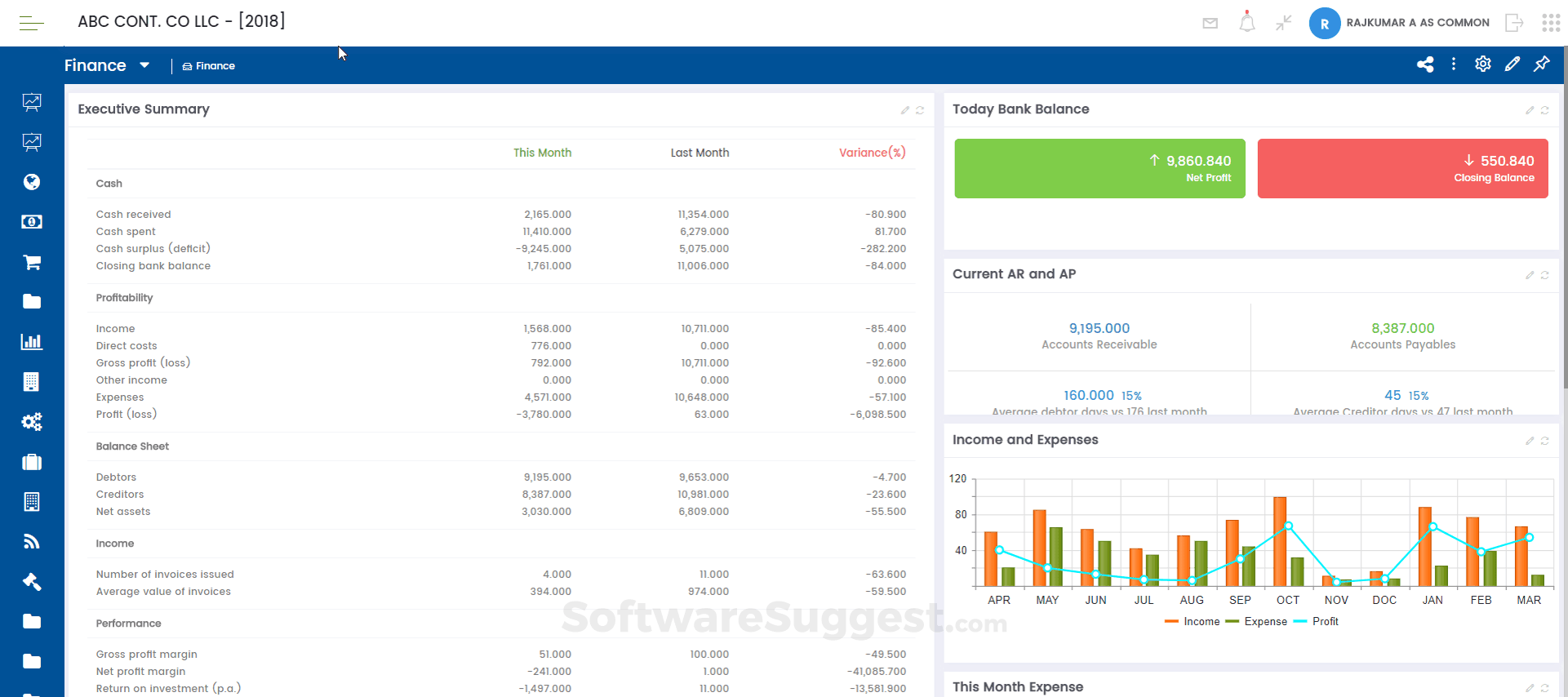Expand the Finance dashboard dropdown arrow
Image resolution: width=1568 pixels, height=697 pixels.
(x=144, y=65)
